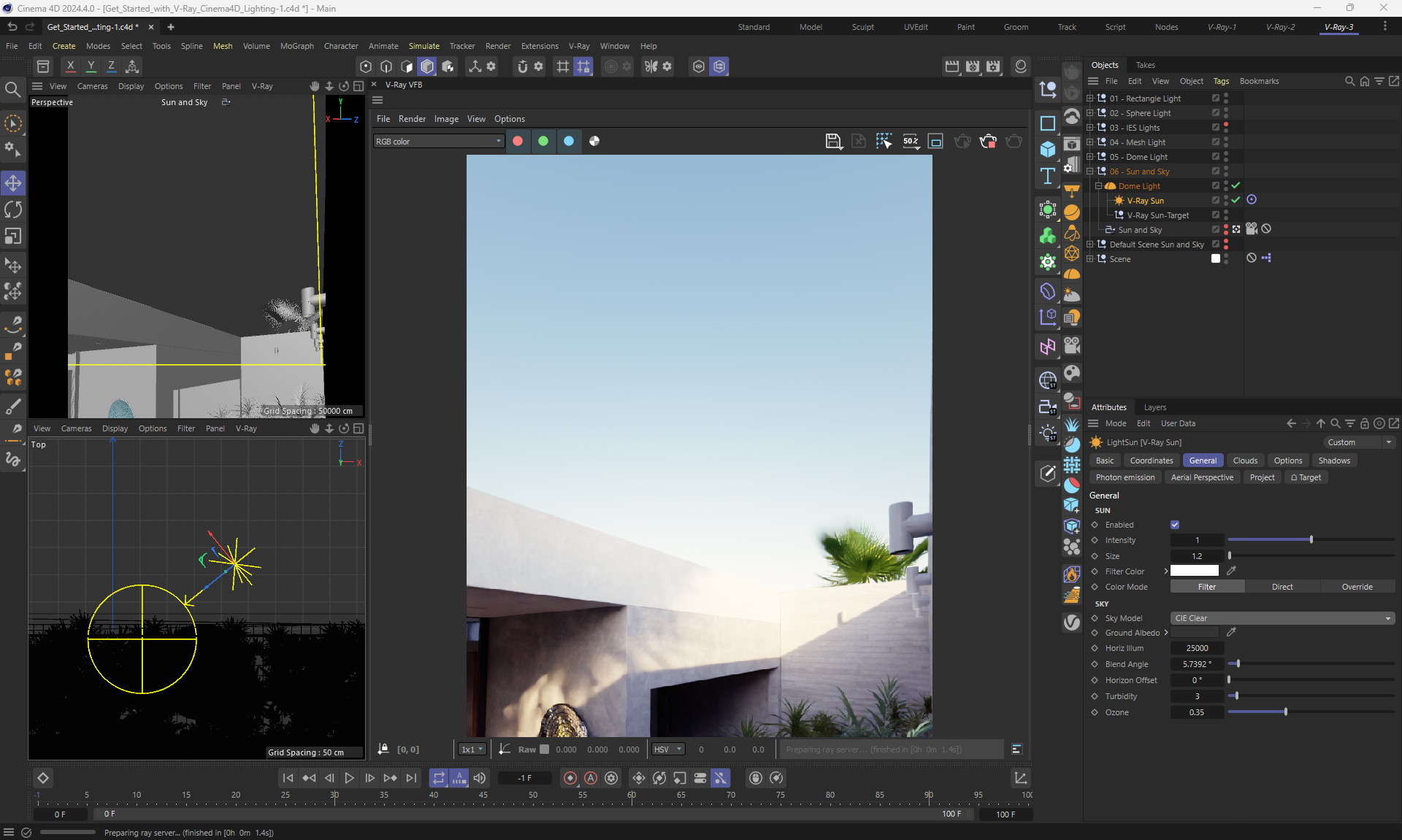Open the Simulate menu
Screen dimensions: 1402x840
424,46
